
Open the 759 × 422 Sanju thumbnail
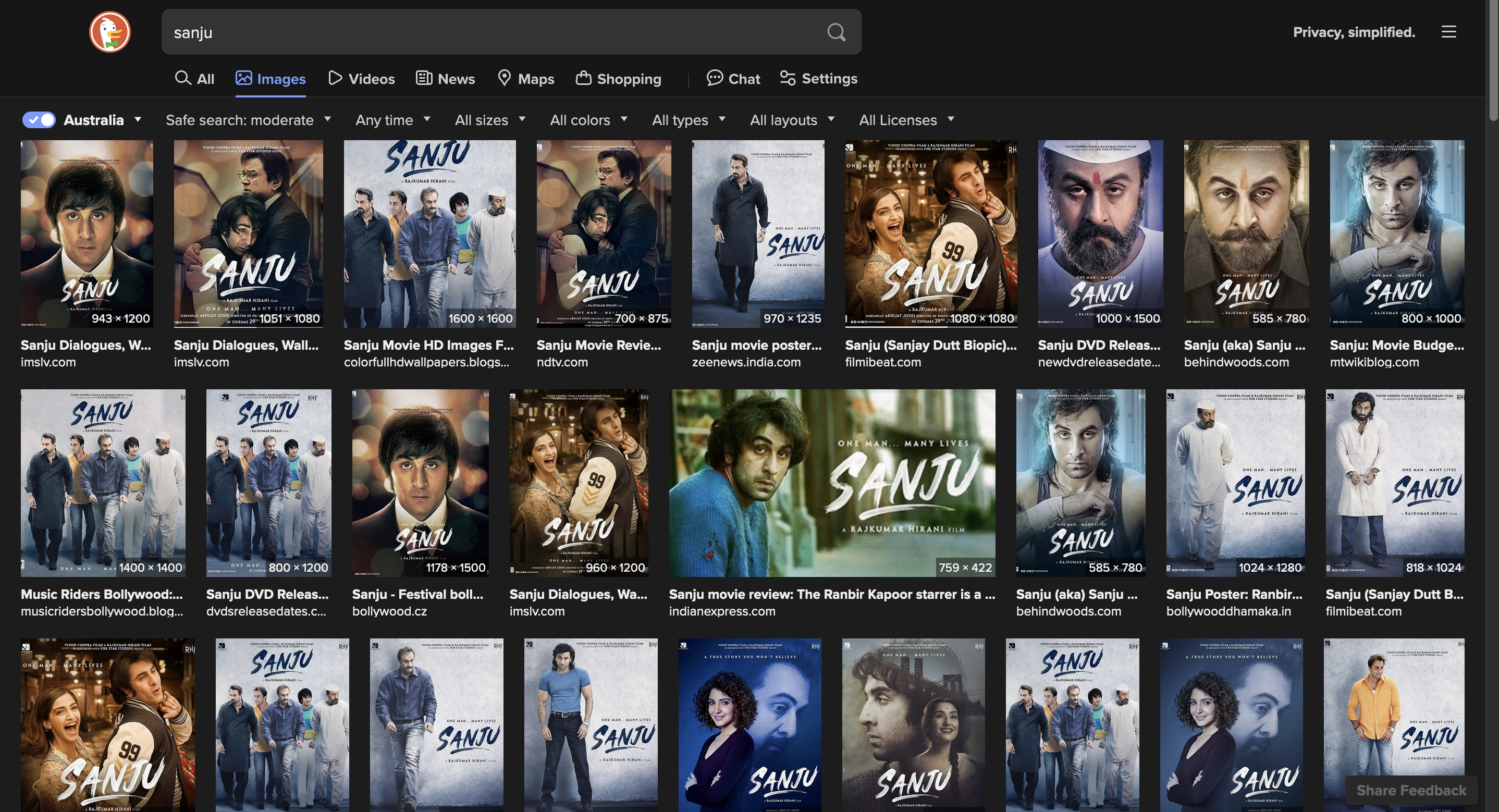point(832,483)
